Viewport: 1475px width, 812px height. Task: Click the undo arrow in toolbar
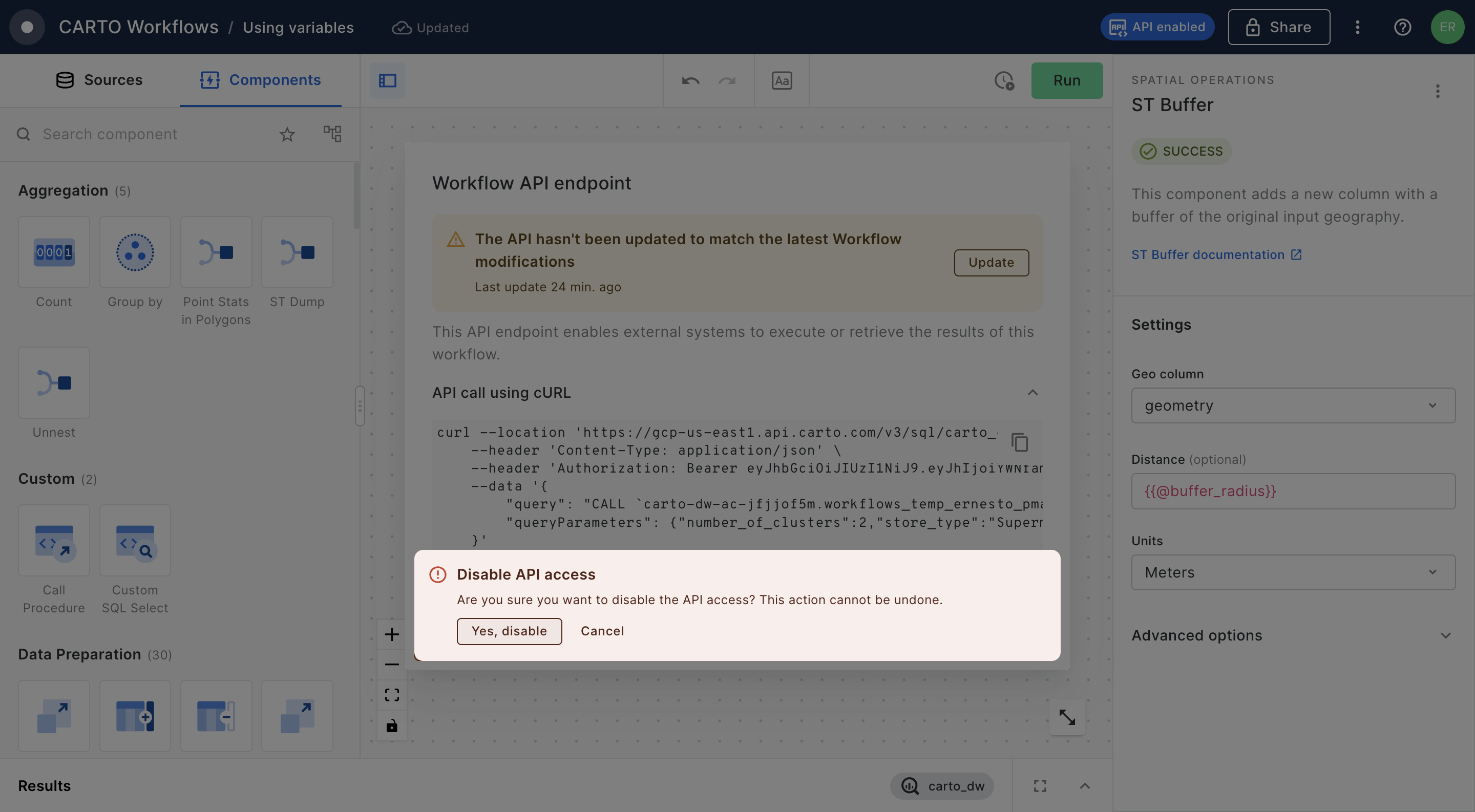[x=690, y=81]
